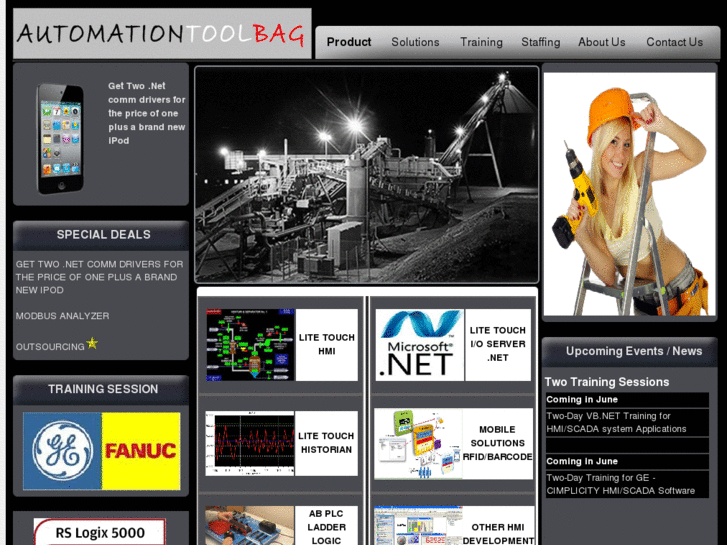Click the Special Deals header
The height and width of the screenshot is (545, 727).
(101, 235)
